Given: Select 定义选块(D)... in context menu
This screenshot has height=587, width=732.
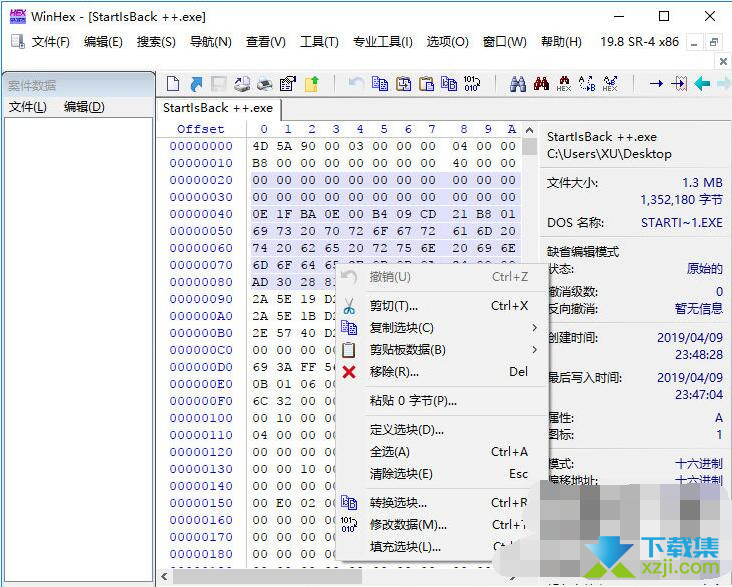Looking at the screenshot, I should pos(442,430).
